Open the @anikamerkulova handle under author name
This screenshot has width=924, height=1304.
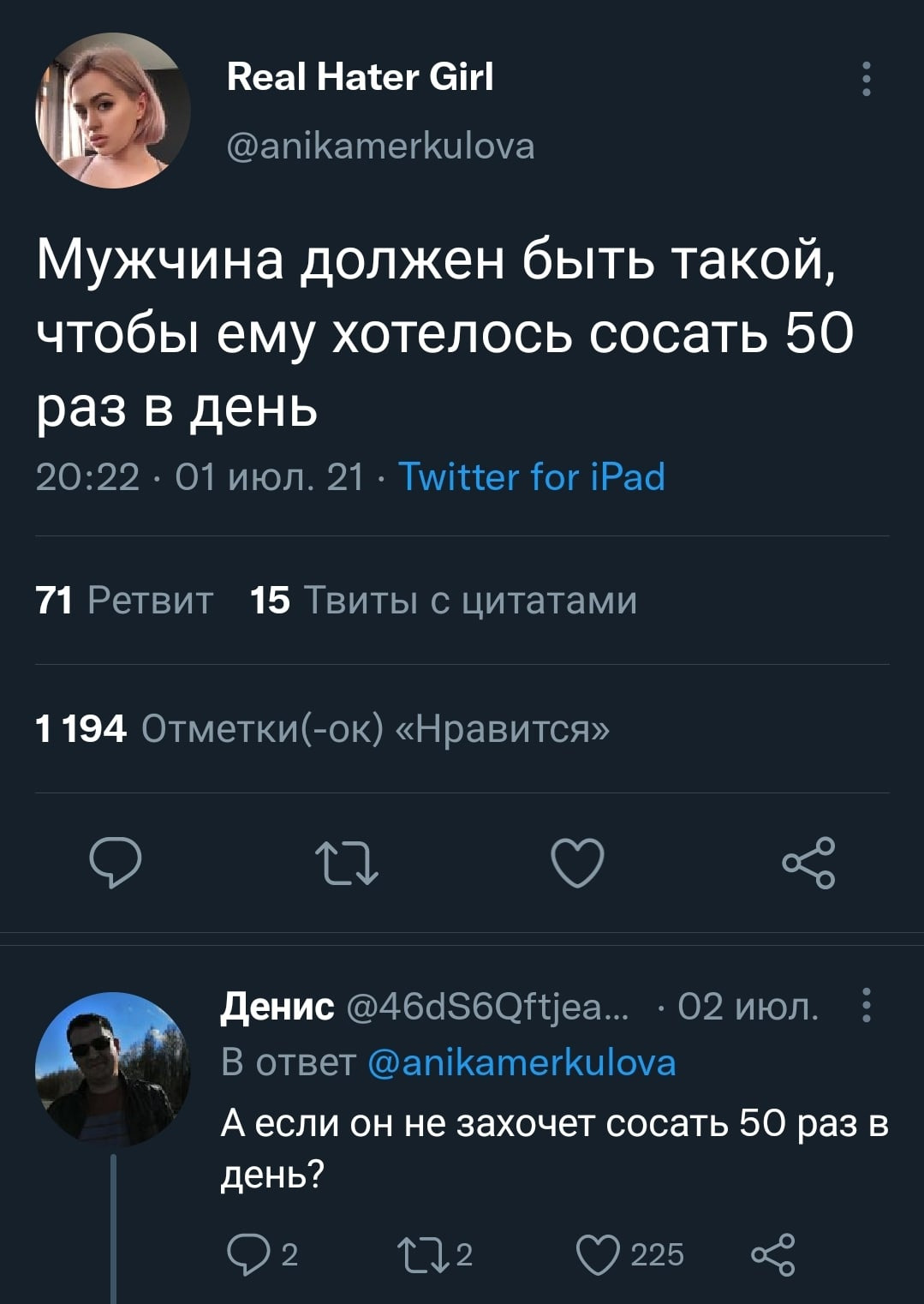[380, 146]
